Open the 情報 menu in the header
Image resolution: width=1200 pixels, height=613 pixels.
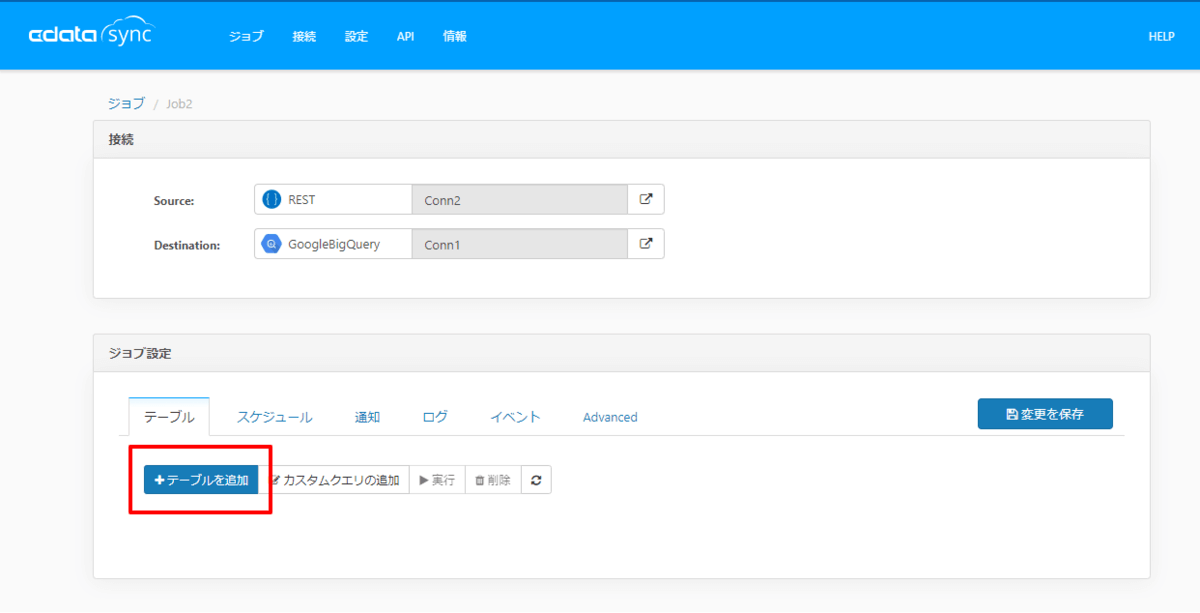[x=454, y=36]
